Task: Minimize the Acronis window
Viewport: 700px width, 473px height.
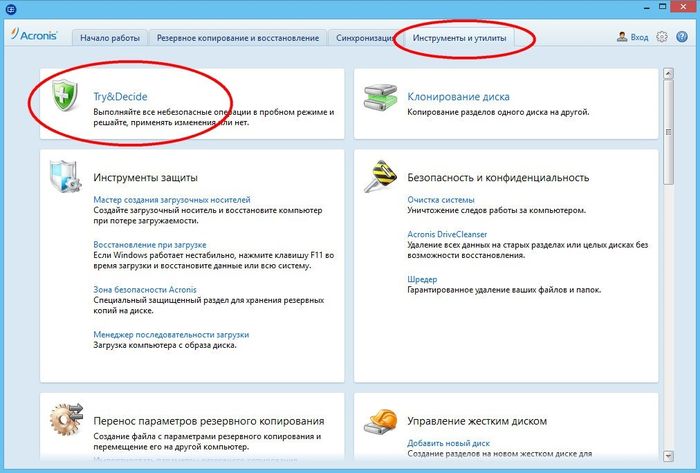Action: (x=647, y=7)
